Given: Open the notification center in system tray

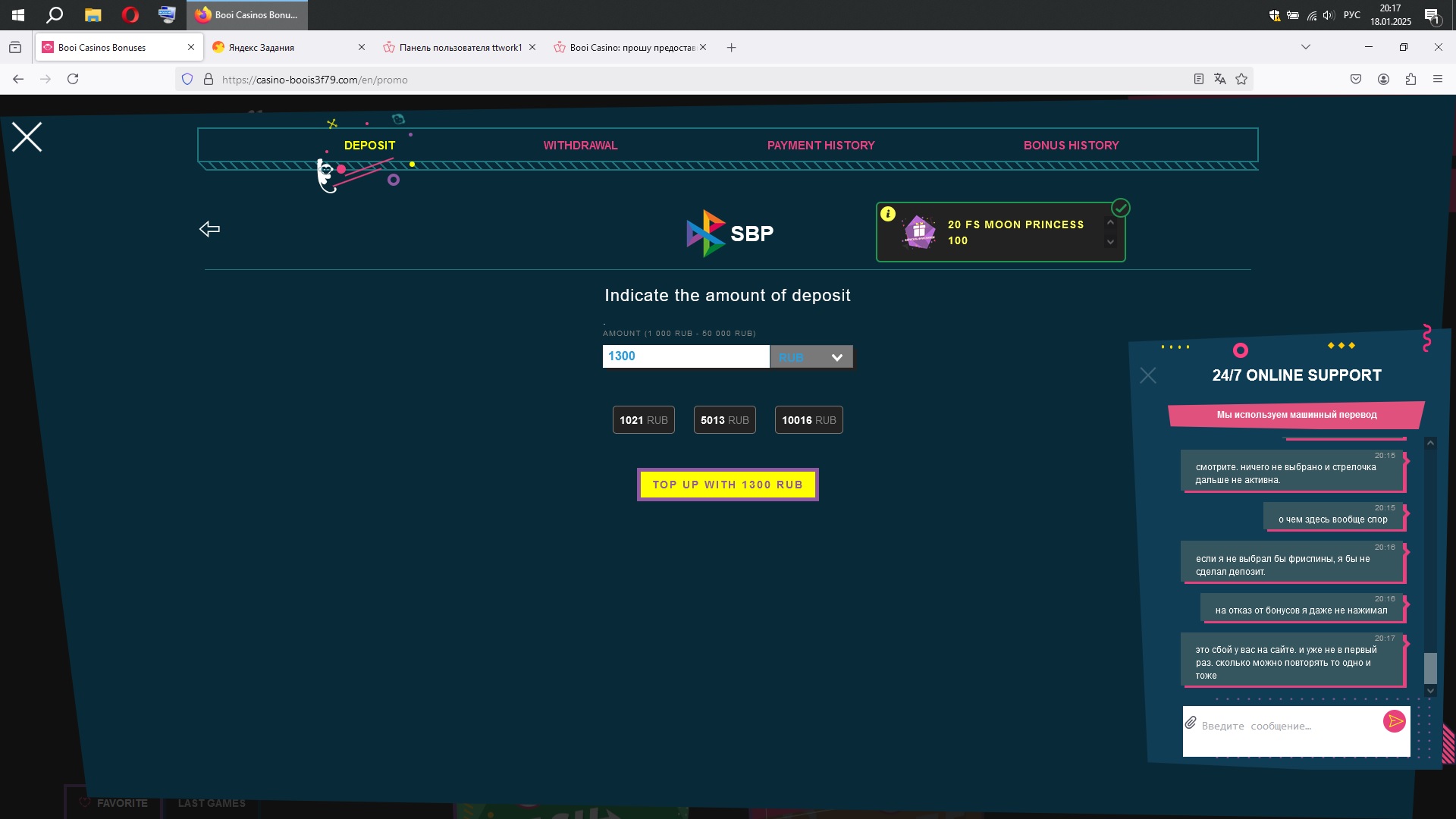Looking at the screenshot, I should coord(1432,15).
